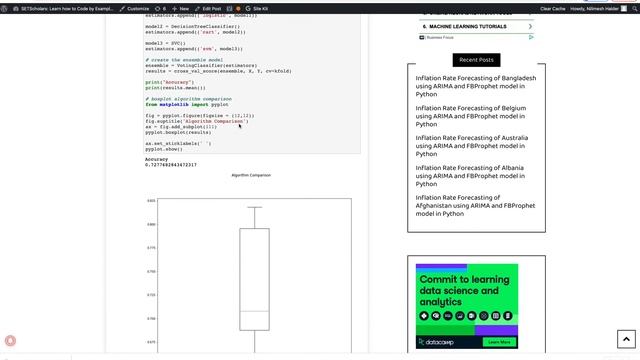Open Customize in the admin bar
This screenshot has height=360, width=640.
point(134,9)
